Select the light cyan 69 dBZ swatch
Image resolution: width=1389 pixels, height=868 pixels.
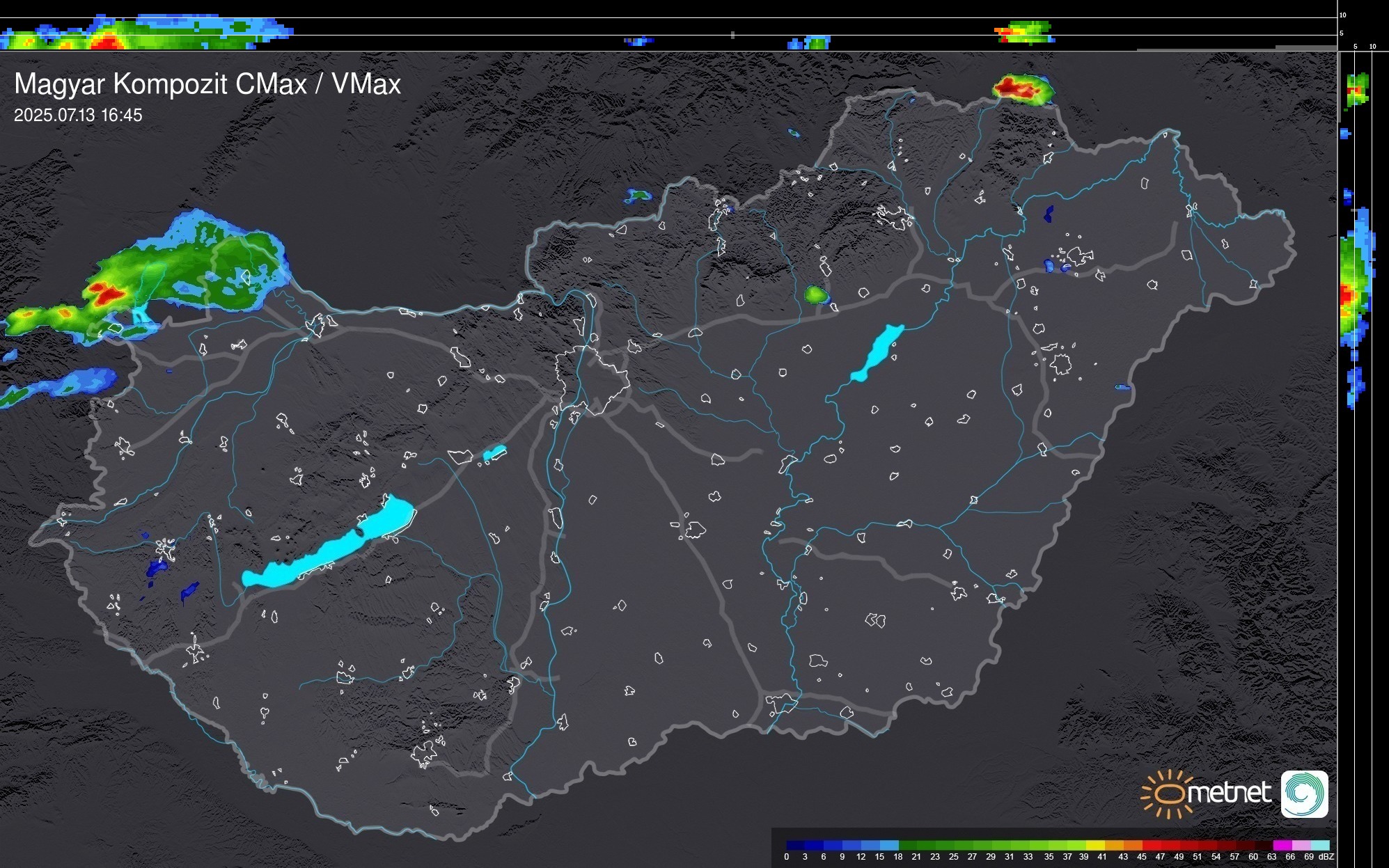point(1319,845)
